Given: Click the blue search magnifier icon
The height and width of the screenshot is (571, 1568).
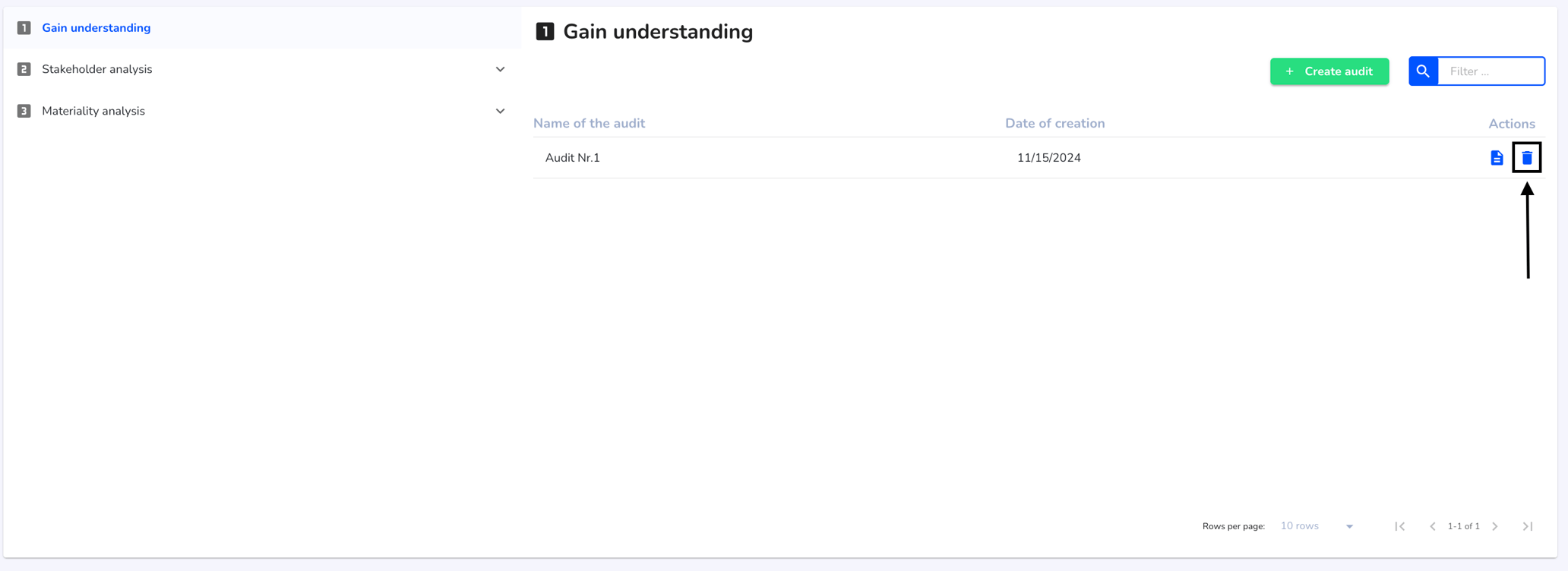Looking at the screenshot, I should (1423, 71).
